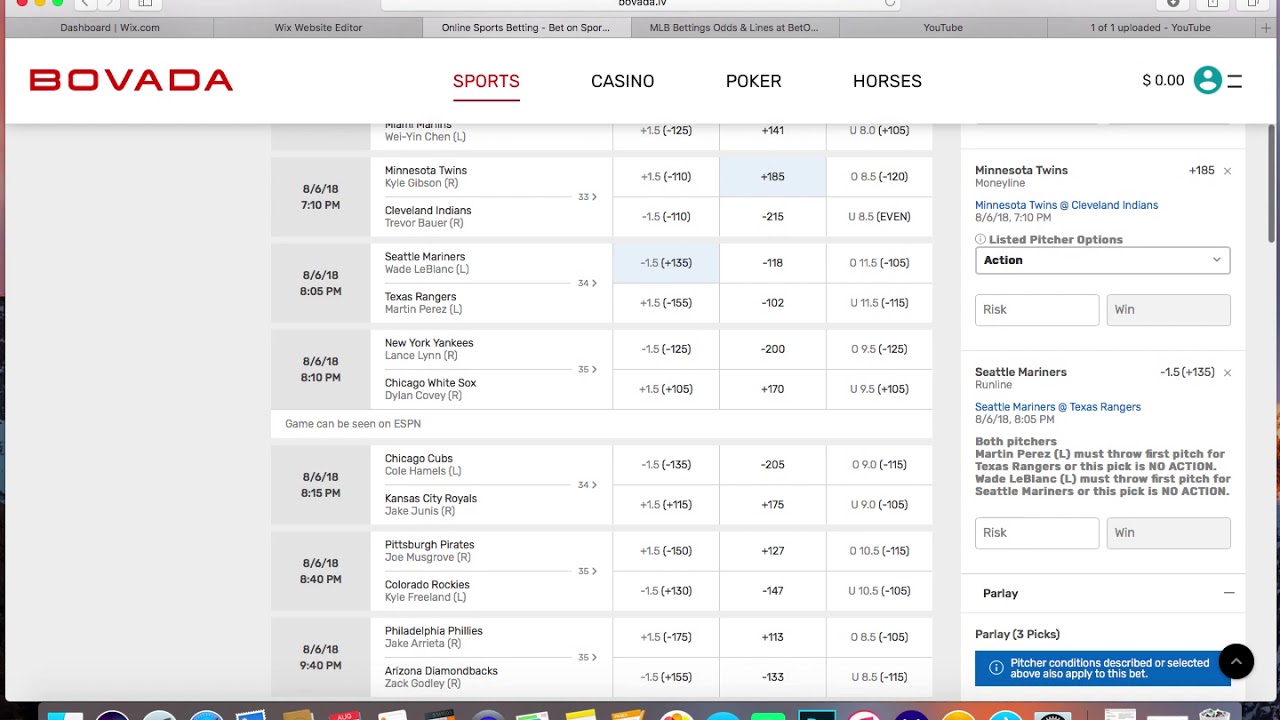Select Chicago Cubs -205 moneyline
Viewport: 1280px width, 720px height.
coord(772,465)
